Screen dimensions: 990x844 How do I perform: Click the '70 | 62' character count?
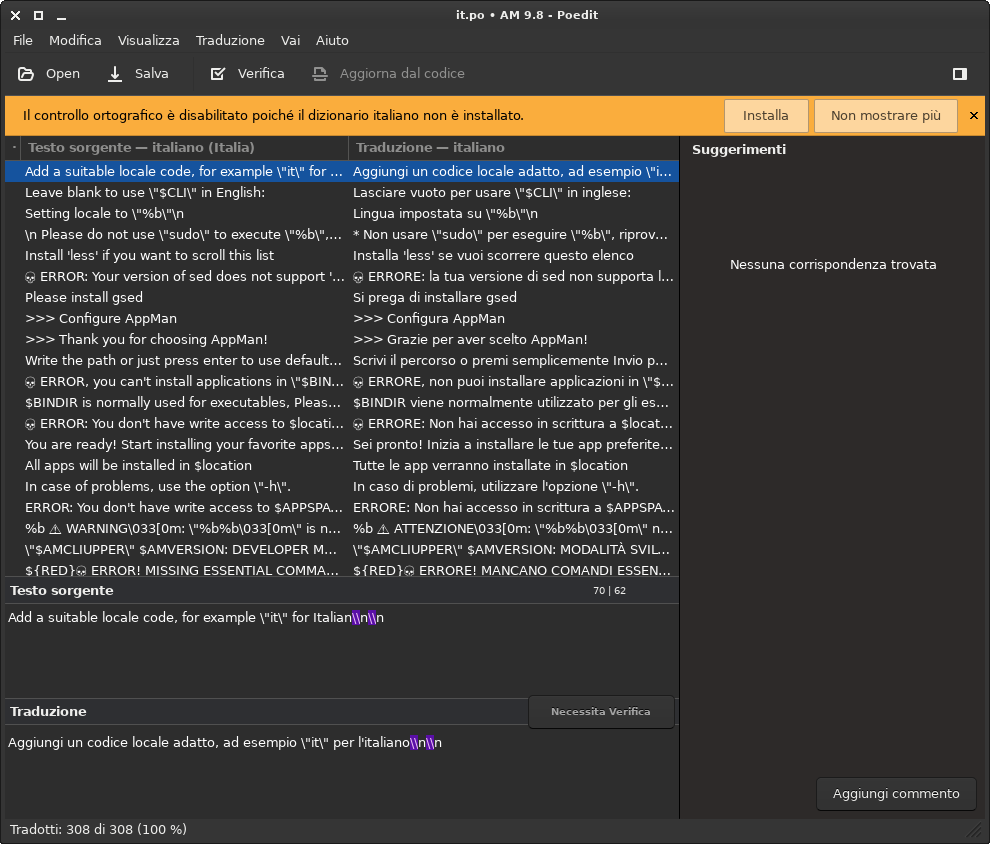609,591
